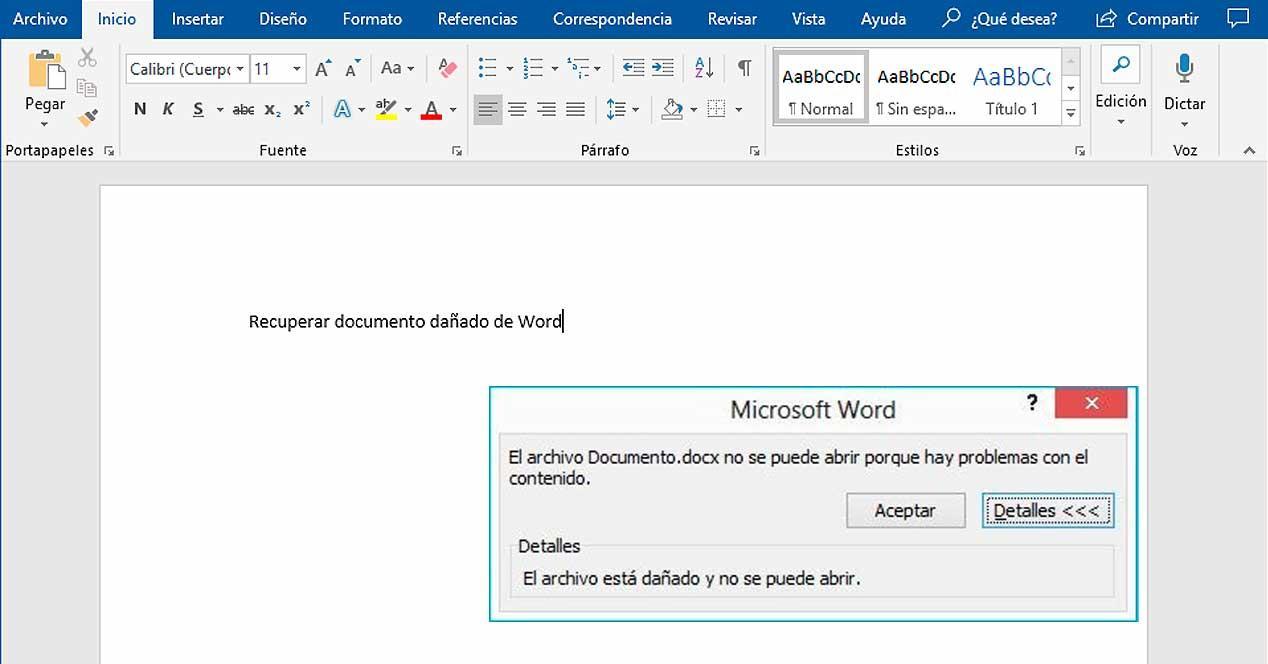Expand the styles gallery more arrow
Viewport: 1268px width, 664px height.
tap(1071, 113)
